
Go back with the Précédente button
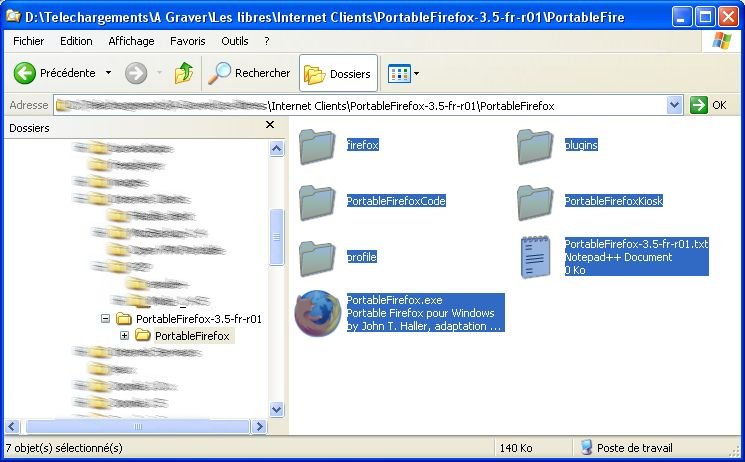pos(55,73)
